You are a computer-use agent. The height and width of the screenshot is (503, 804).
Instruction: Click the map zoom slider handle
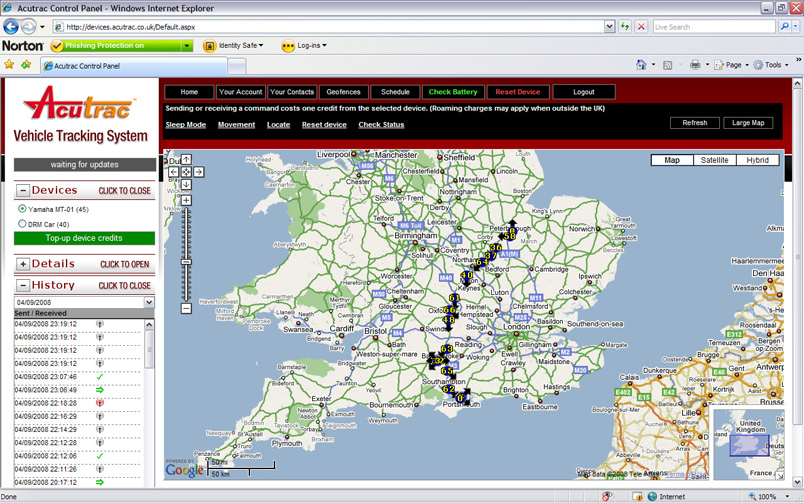click(x=186, y=262)
